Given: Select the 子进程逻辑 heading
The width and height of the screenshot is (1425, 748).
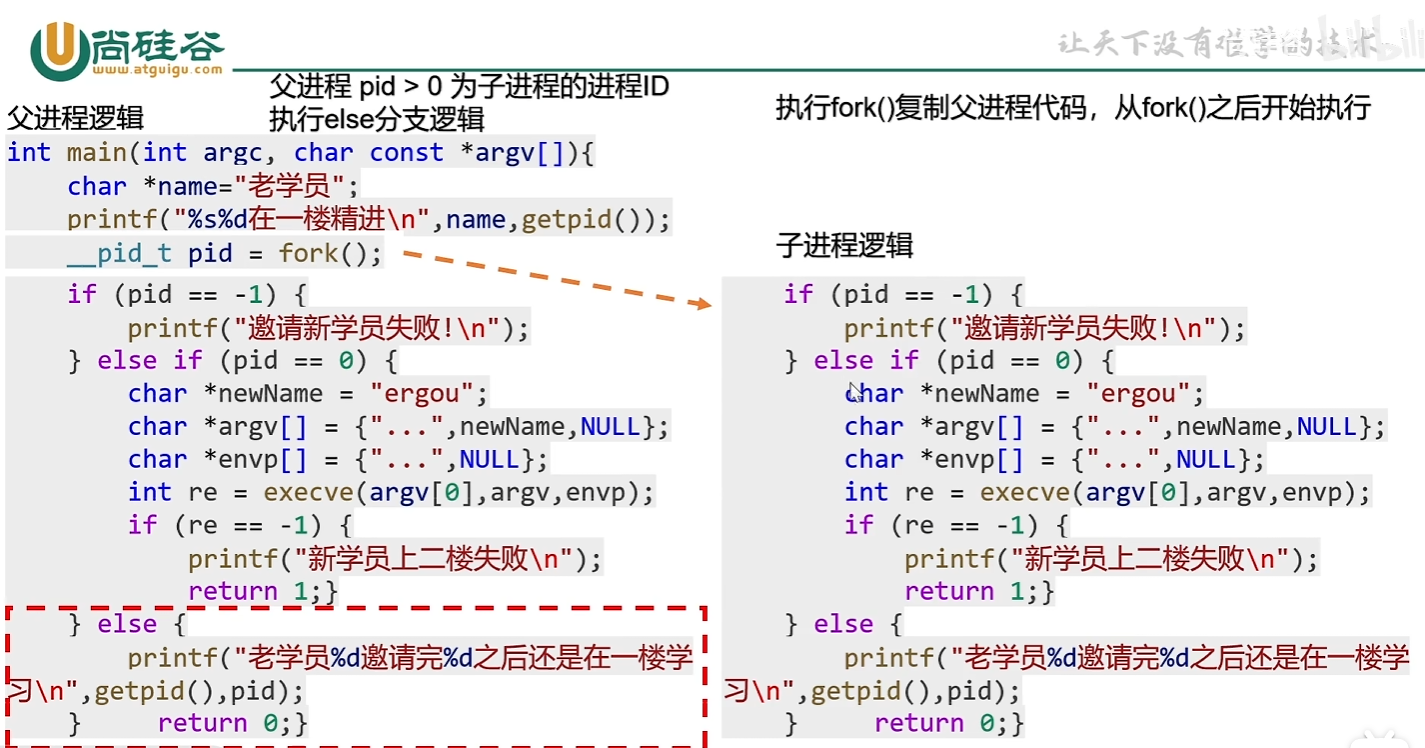Looking at the screenshot, I should [x=845, y=245].
